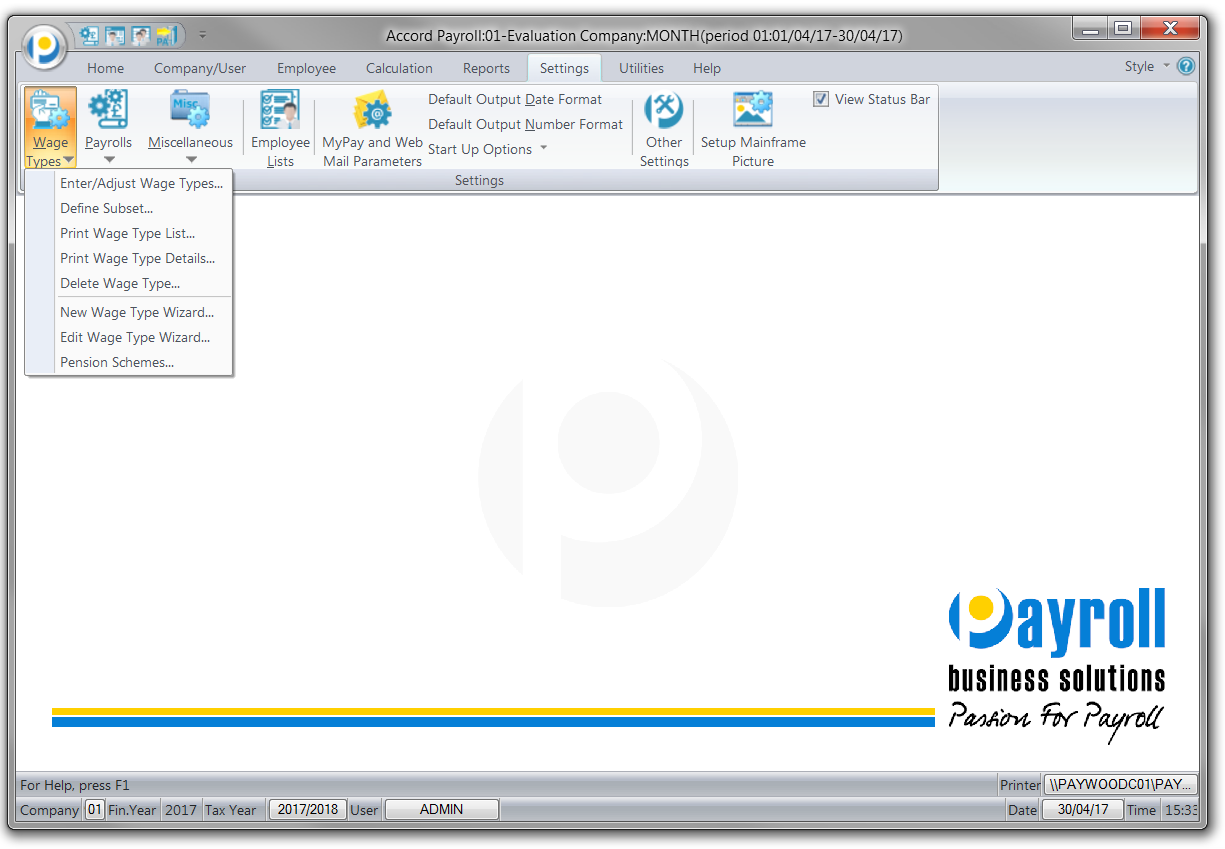
Task: Open the Employee ribbon tab
Action: tap(306, 68)
